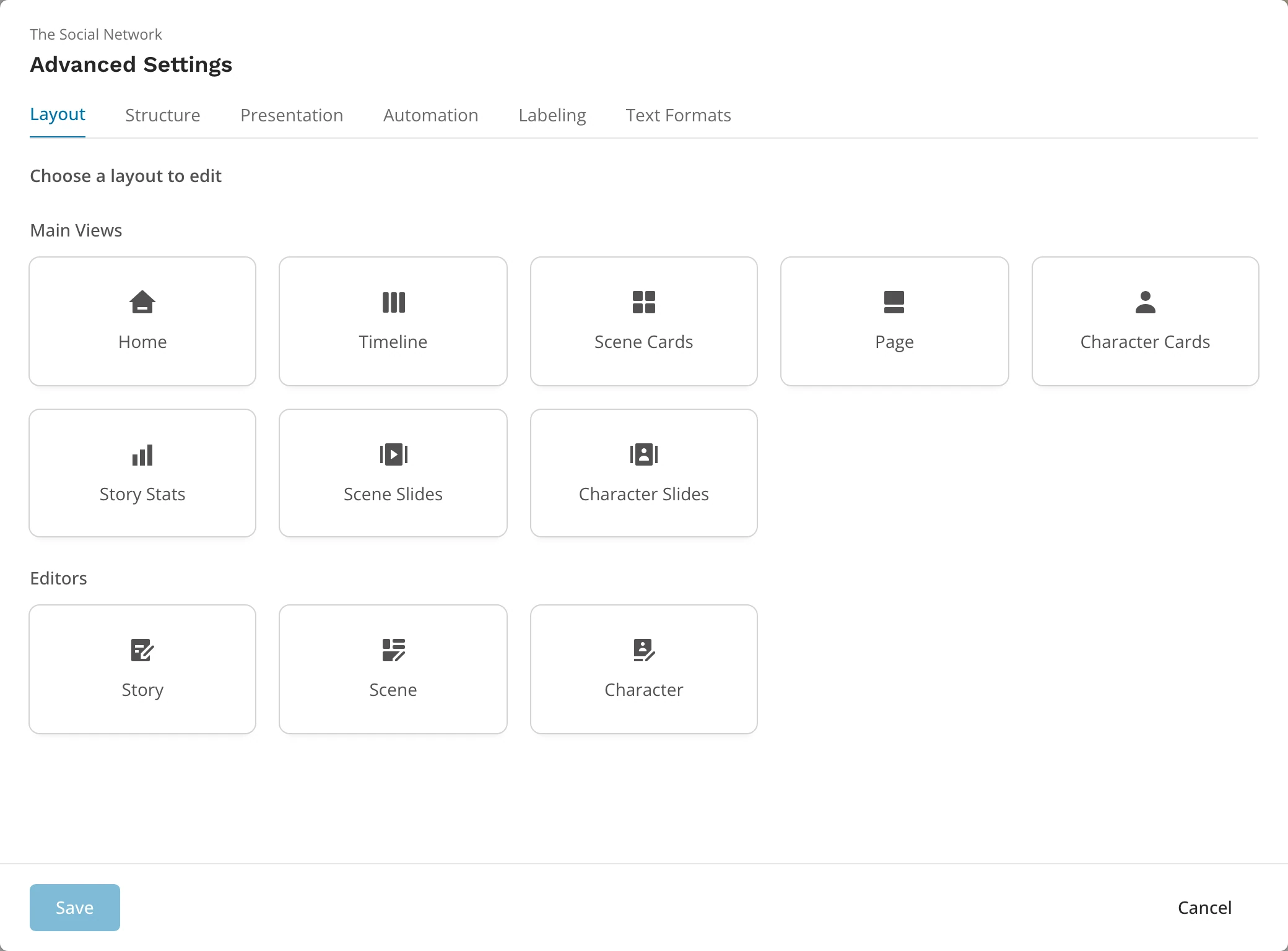This screenshot has height=951, width=1288.
Task: Click the "Story Stats" label text
Action: click(x=142, y=495)
